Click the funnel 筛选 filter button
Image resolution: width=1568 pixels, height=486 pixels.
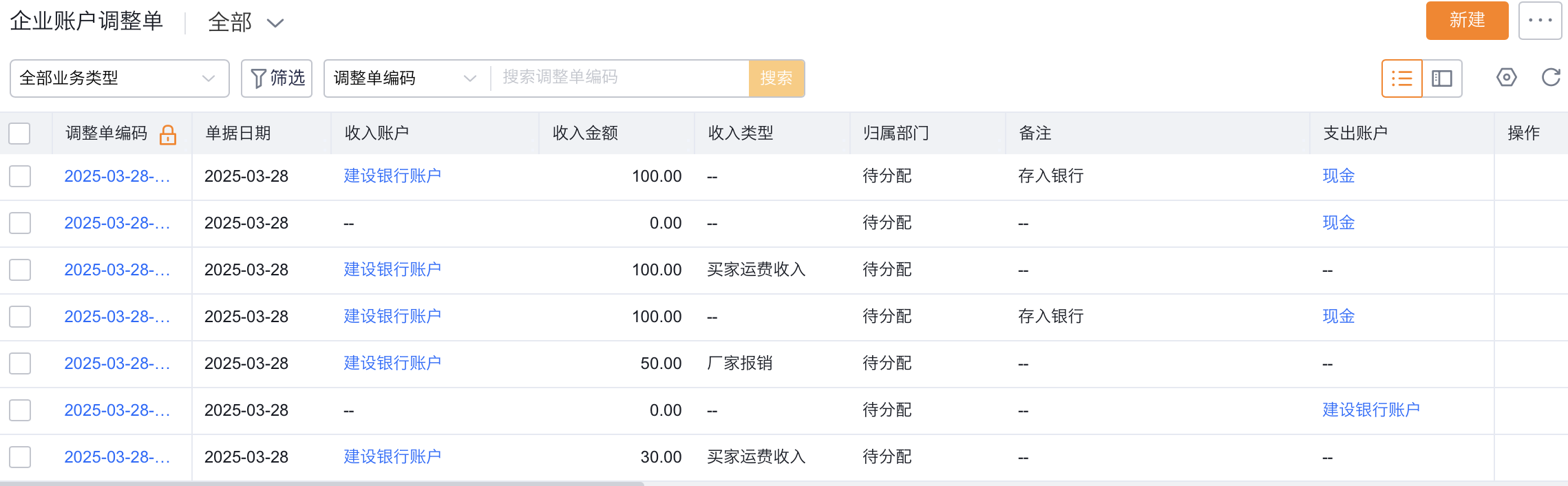[x=277, y=78]
